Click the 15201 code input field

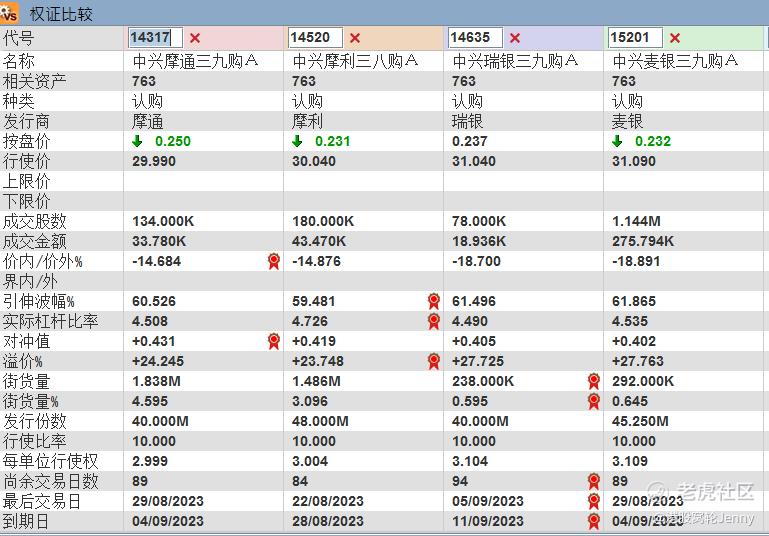coord(635,37)
